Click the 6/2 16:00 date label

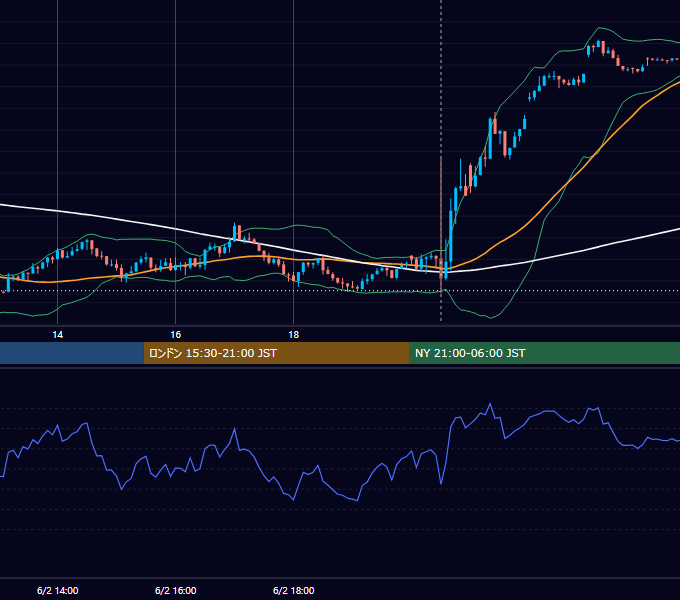tap(176, 590)
